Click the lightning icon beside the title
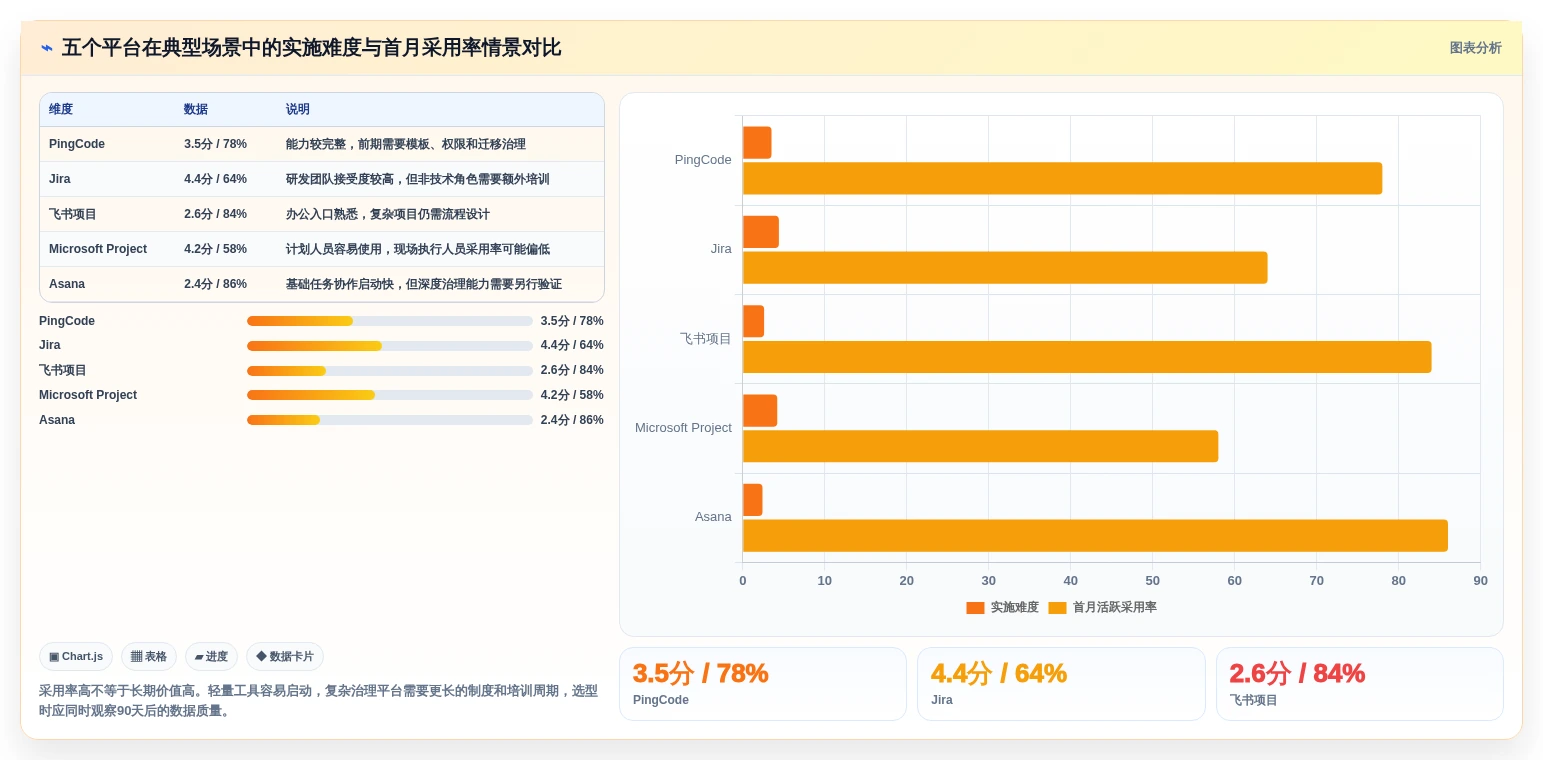 (47, 48)
